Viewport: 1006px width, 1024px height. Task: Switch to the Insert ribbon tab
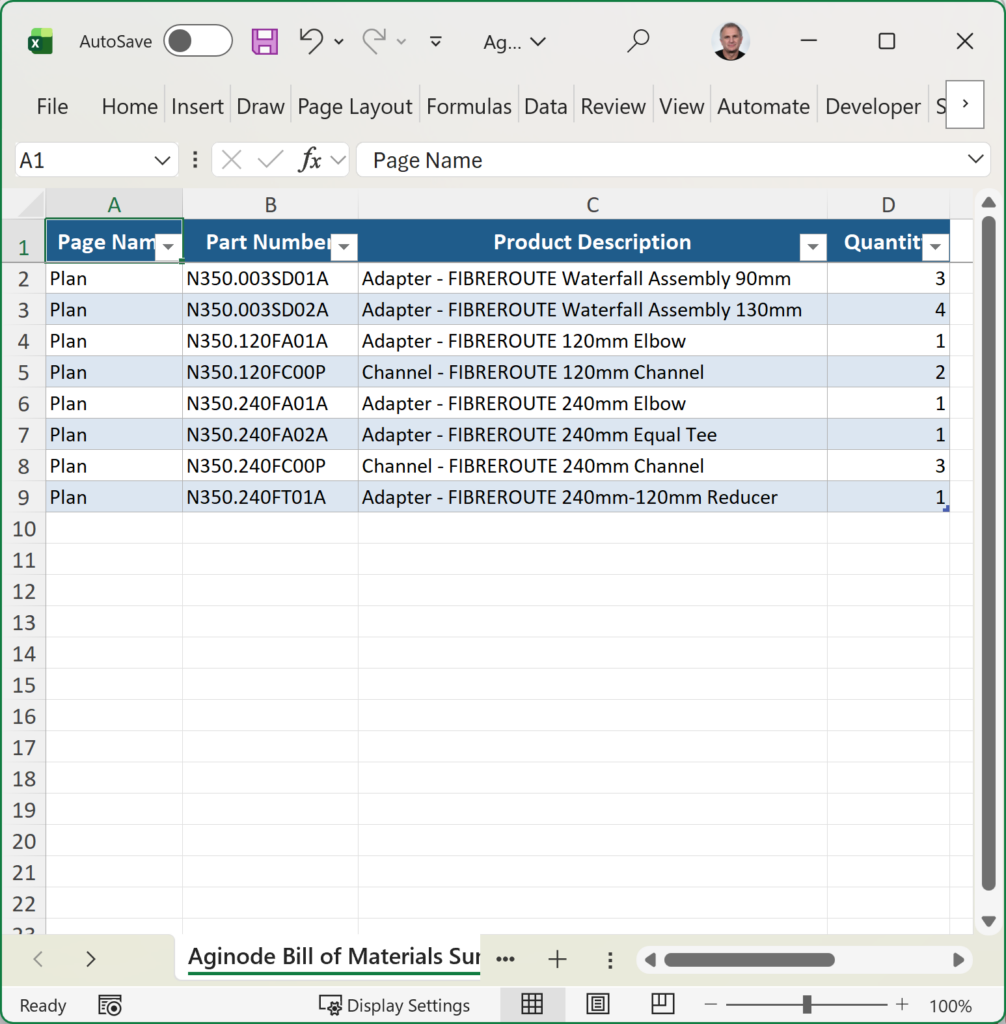[197, 106]
